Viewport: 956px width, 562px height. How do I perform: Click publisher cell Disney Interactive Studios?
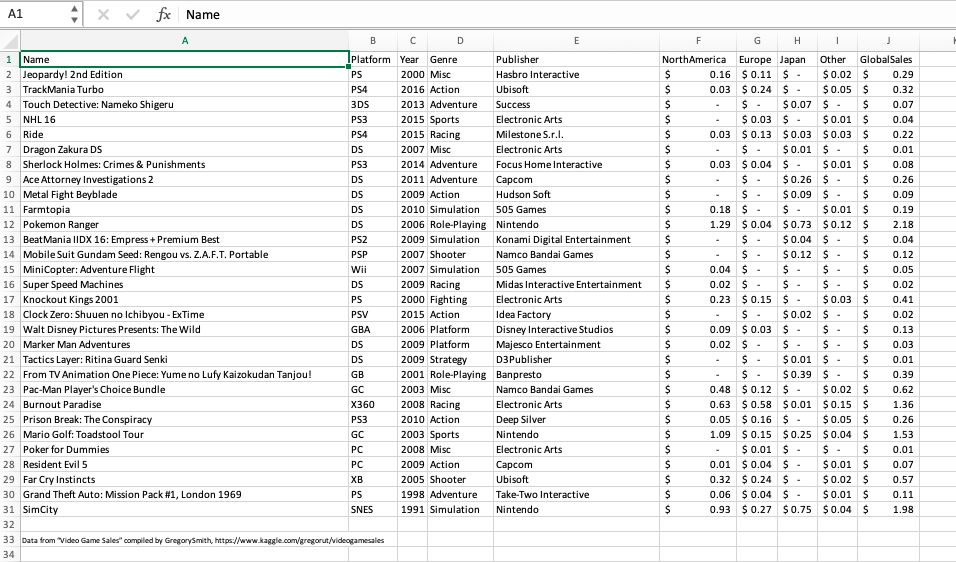pyautogui.click(x=576, y=329)
